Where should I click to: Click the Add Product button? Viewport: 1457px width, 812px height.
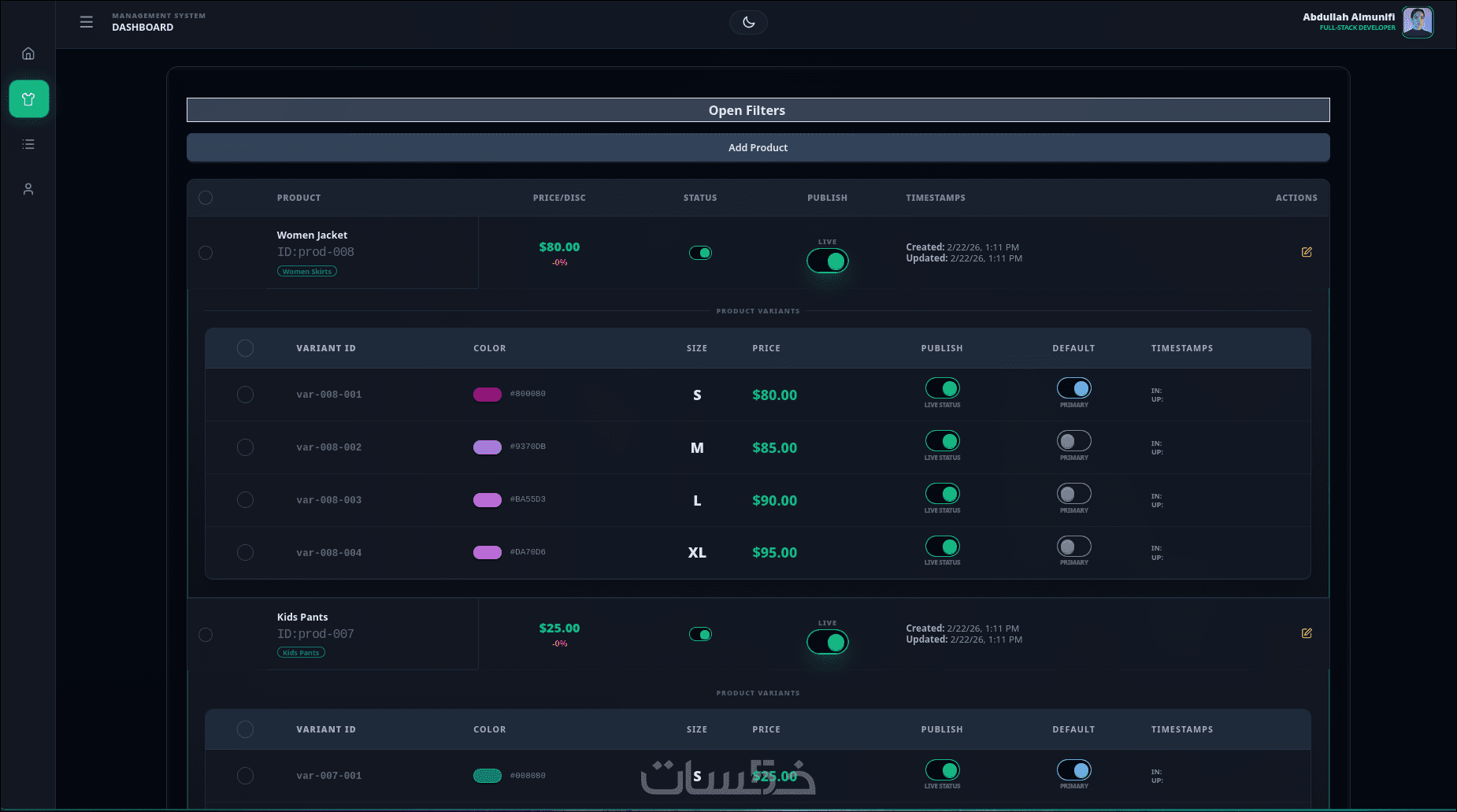(758, 147)
